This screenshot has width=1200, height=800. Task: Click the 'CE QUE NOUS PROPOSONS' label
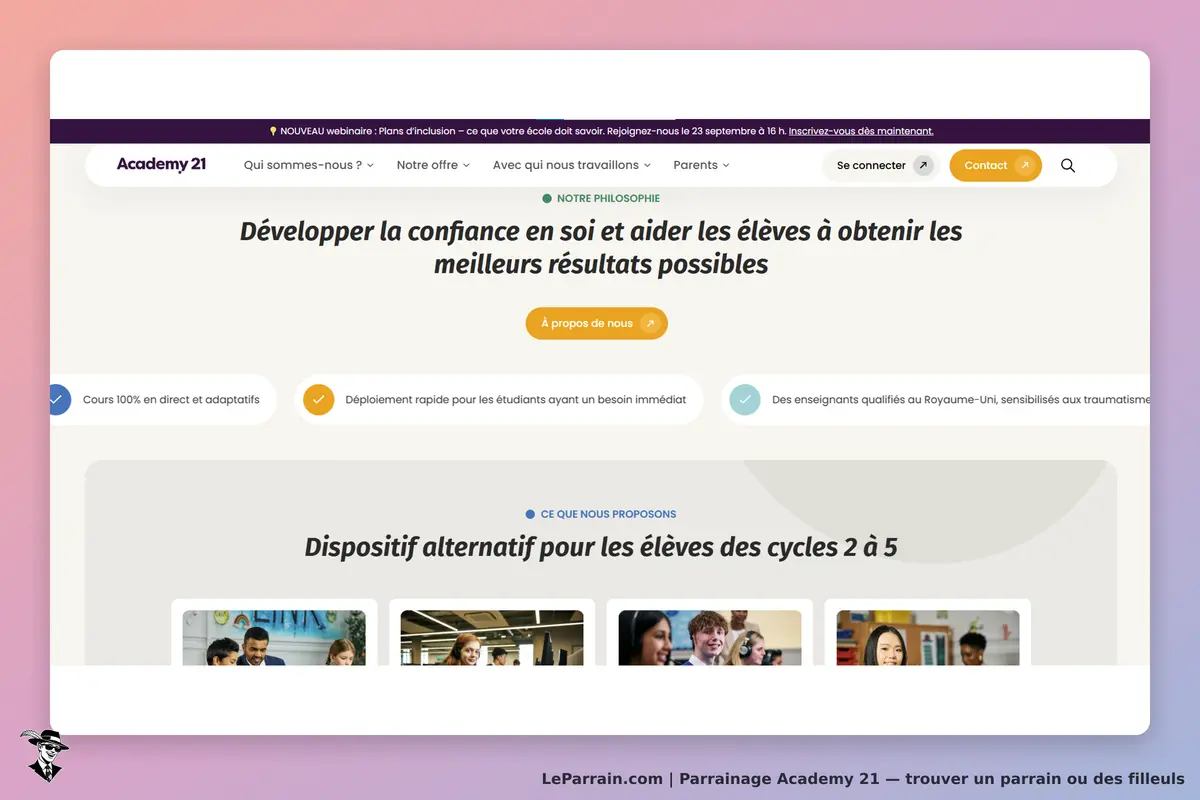(608, 514)
